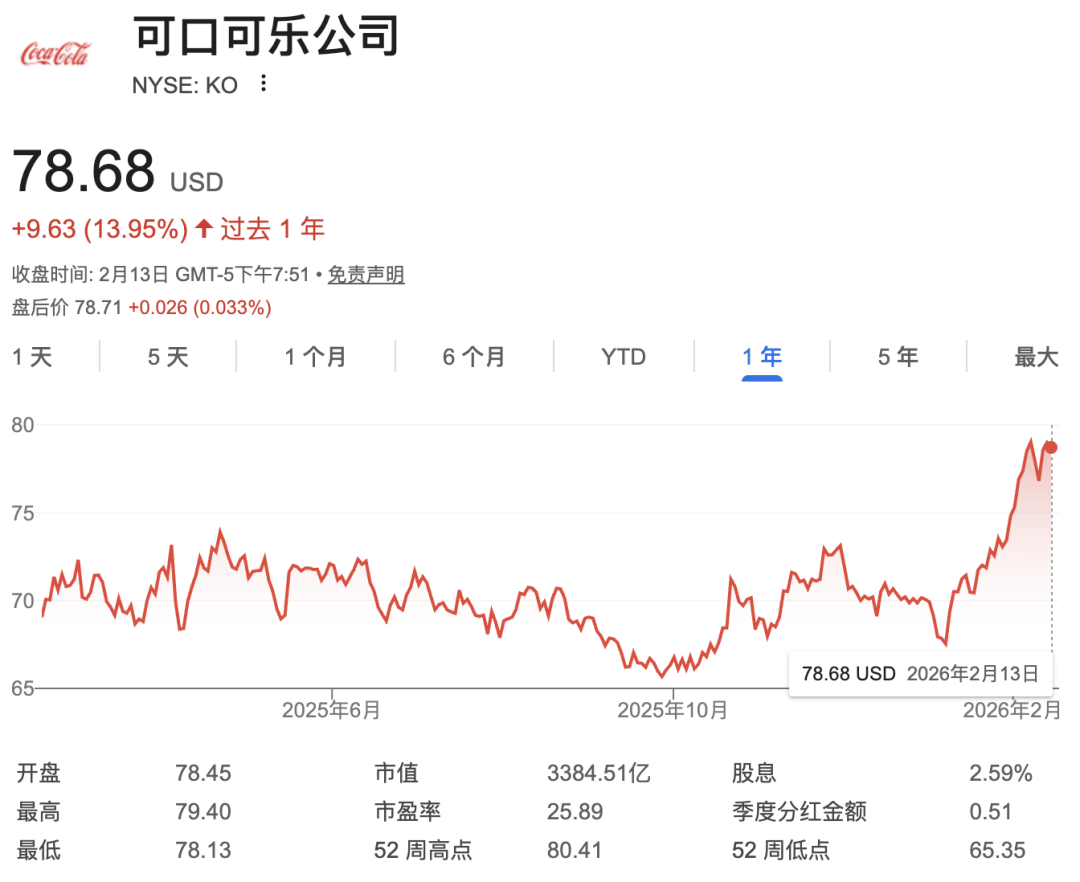
Task: Click the red latest data point on the chart
Action: pyautogui.click(x=1050, y=447)
